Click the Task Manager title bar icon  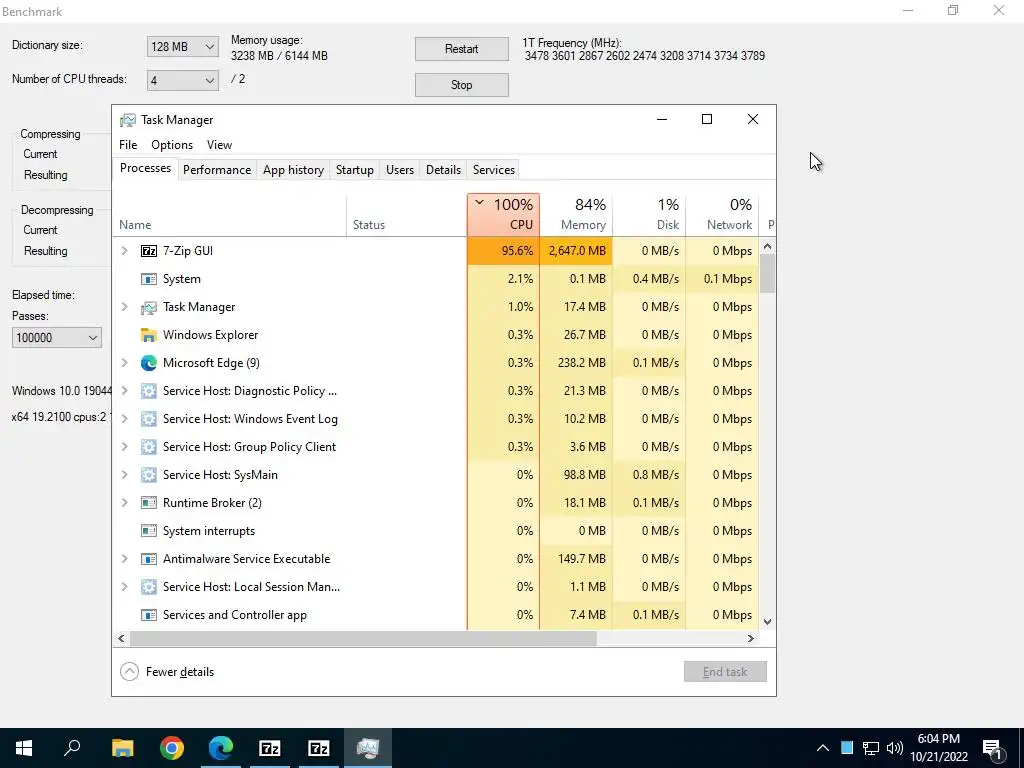(x=128, y=120)
